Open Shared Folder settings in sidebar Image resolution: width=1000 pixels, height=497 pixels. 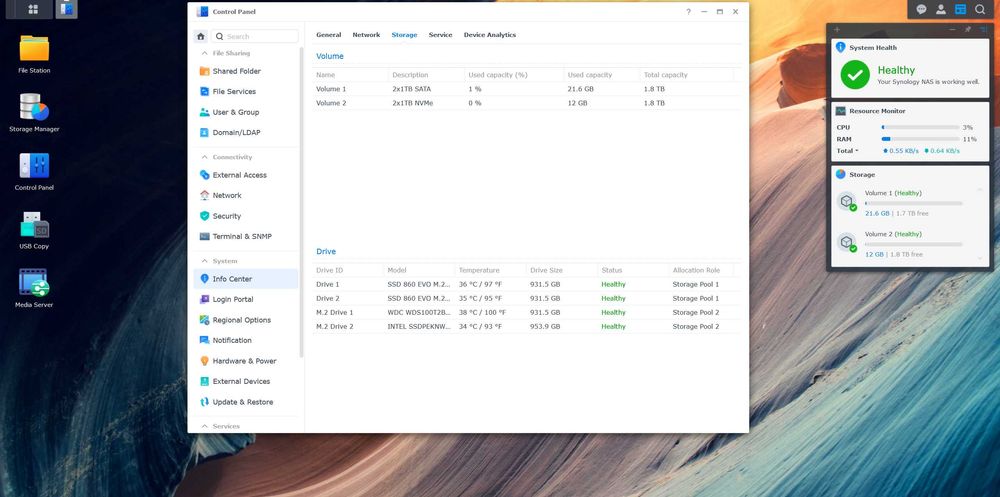pos(236,71)
